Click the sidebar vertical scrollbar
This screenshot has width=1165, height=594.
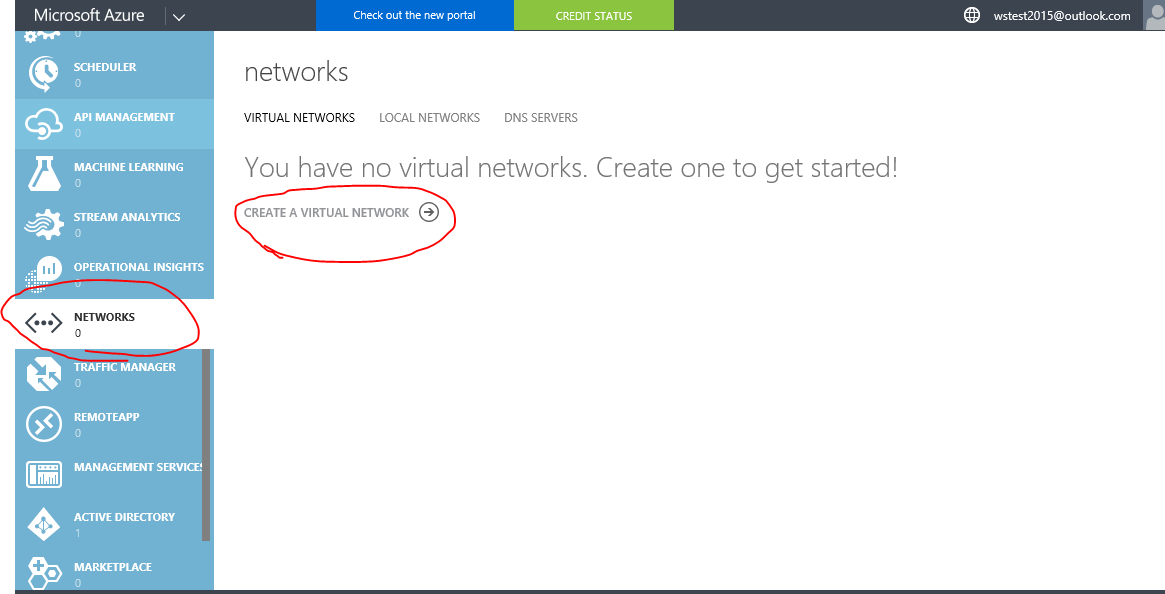206,445
